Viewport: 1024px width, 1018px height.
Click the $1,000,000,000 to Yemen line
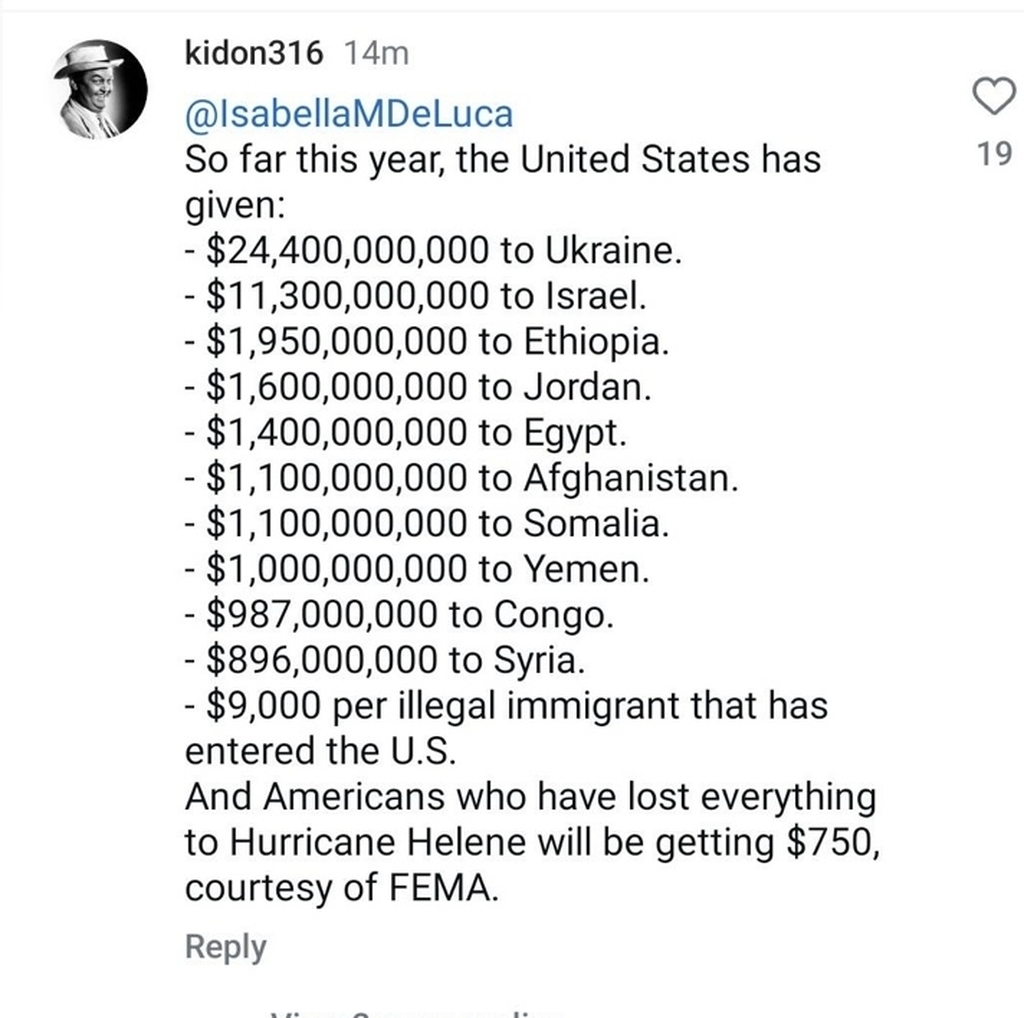(417, 569)
